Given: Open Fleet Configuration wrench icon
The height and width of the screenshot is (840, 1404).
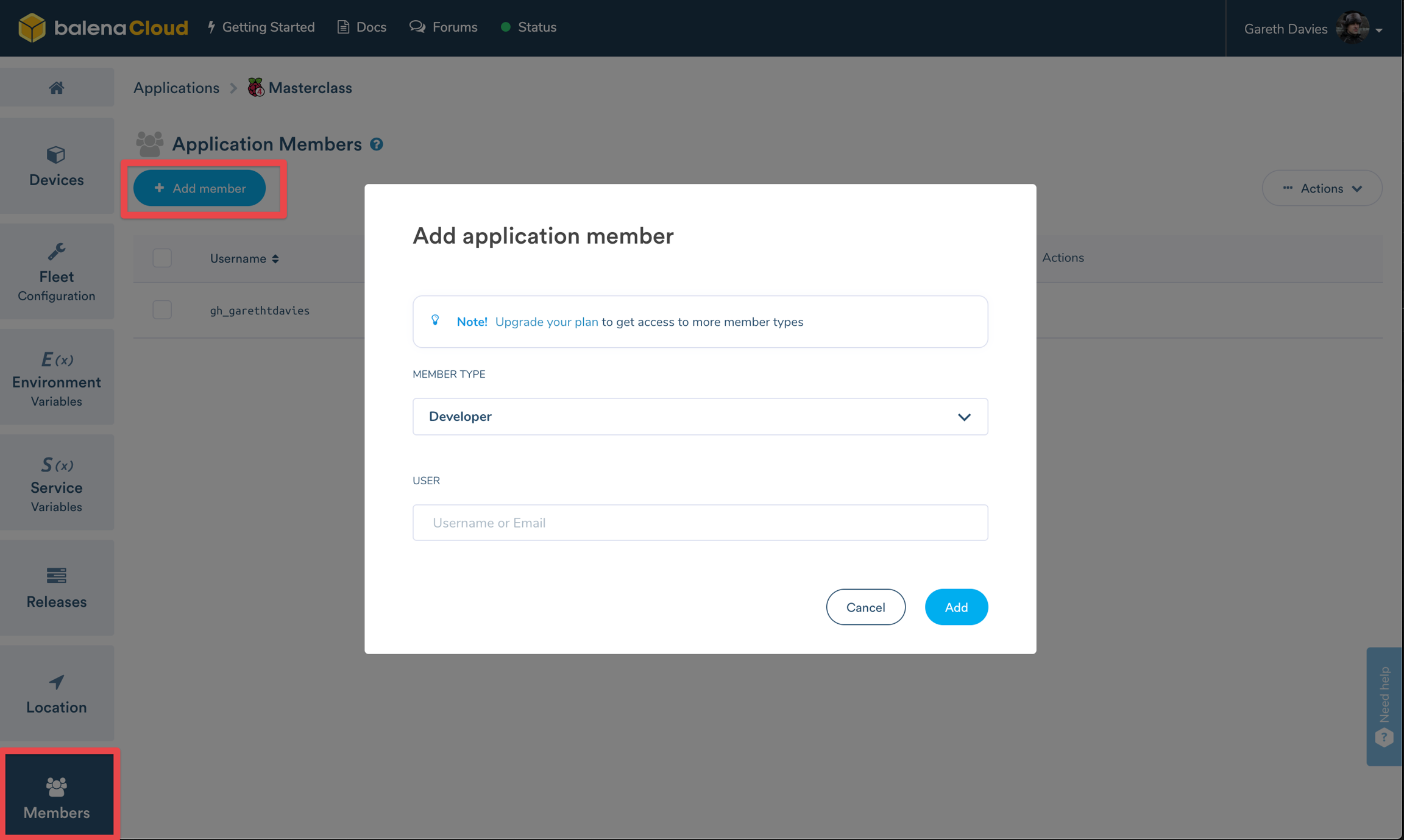Looking at the screenshot, I should (x=57, y=252).
